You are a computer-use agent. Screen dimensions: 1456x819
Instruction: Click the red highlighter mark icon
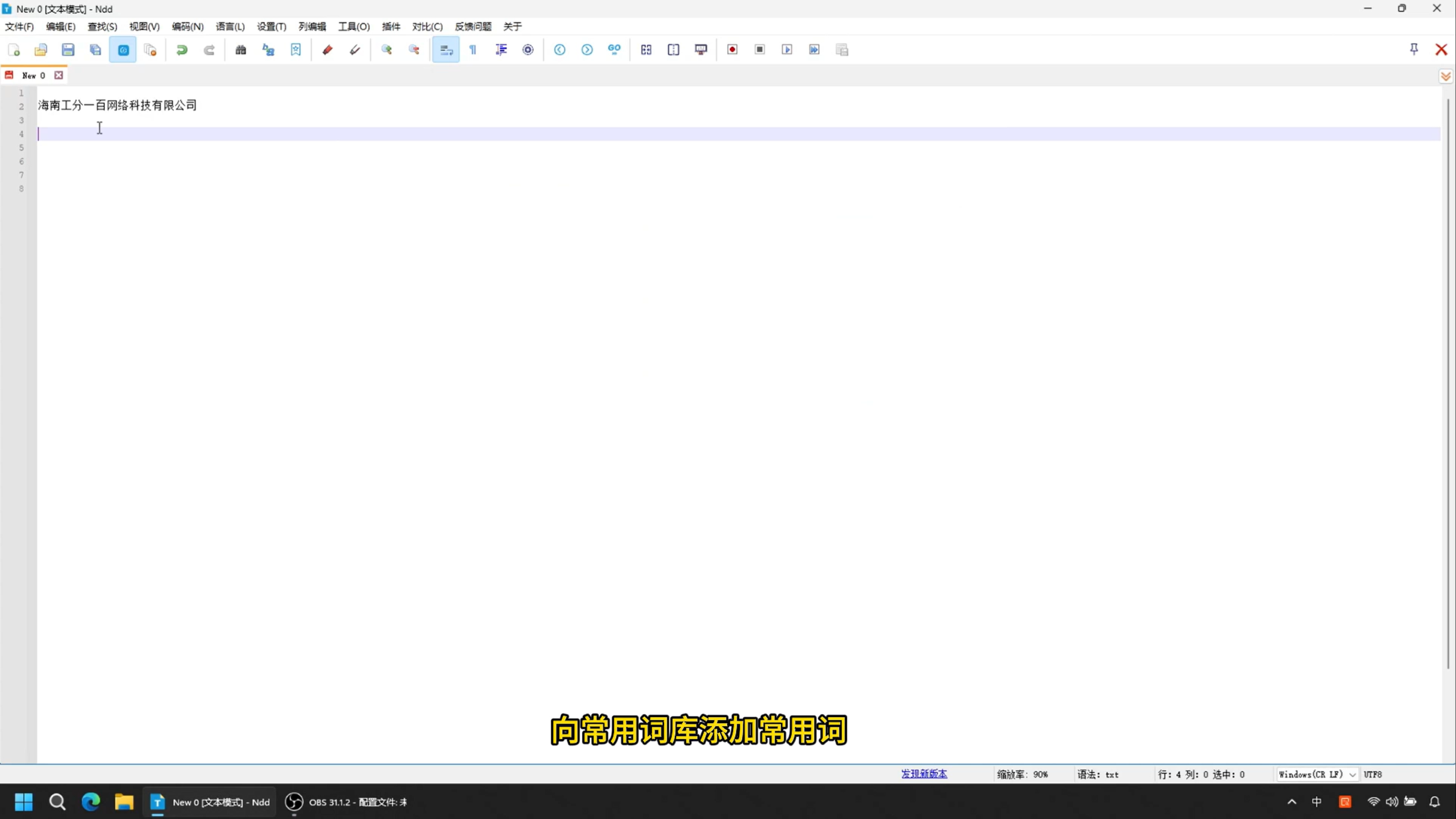327,50
